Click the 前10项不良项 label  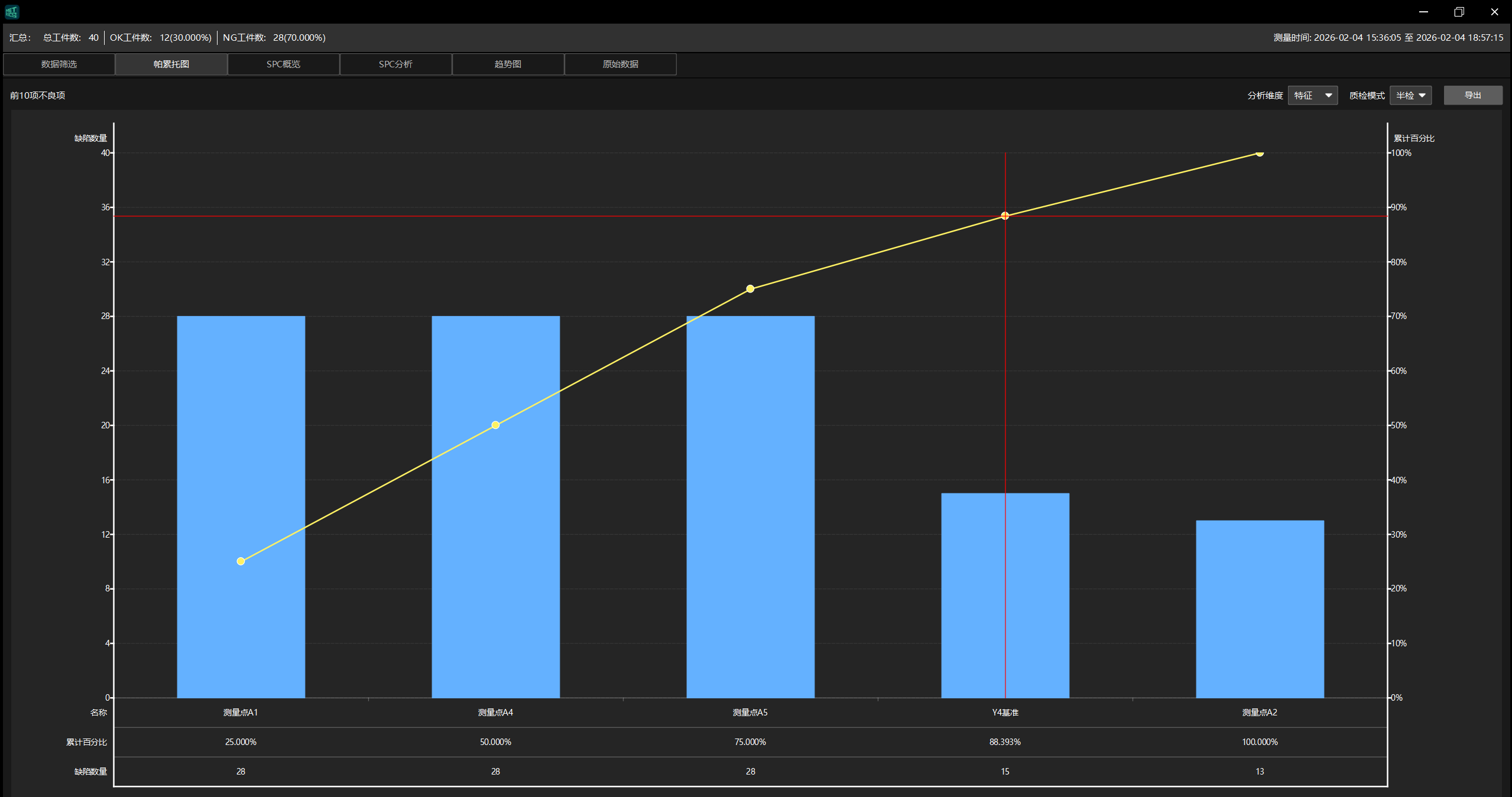pos(38,95)
